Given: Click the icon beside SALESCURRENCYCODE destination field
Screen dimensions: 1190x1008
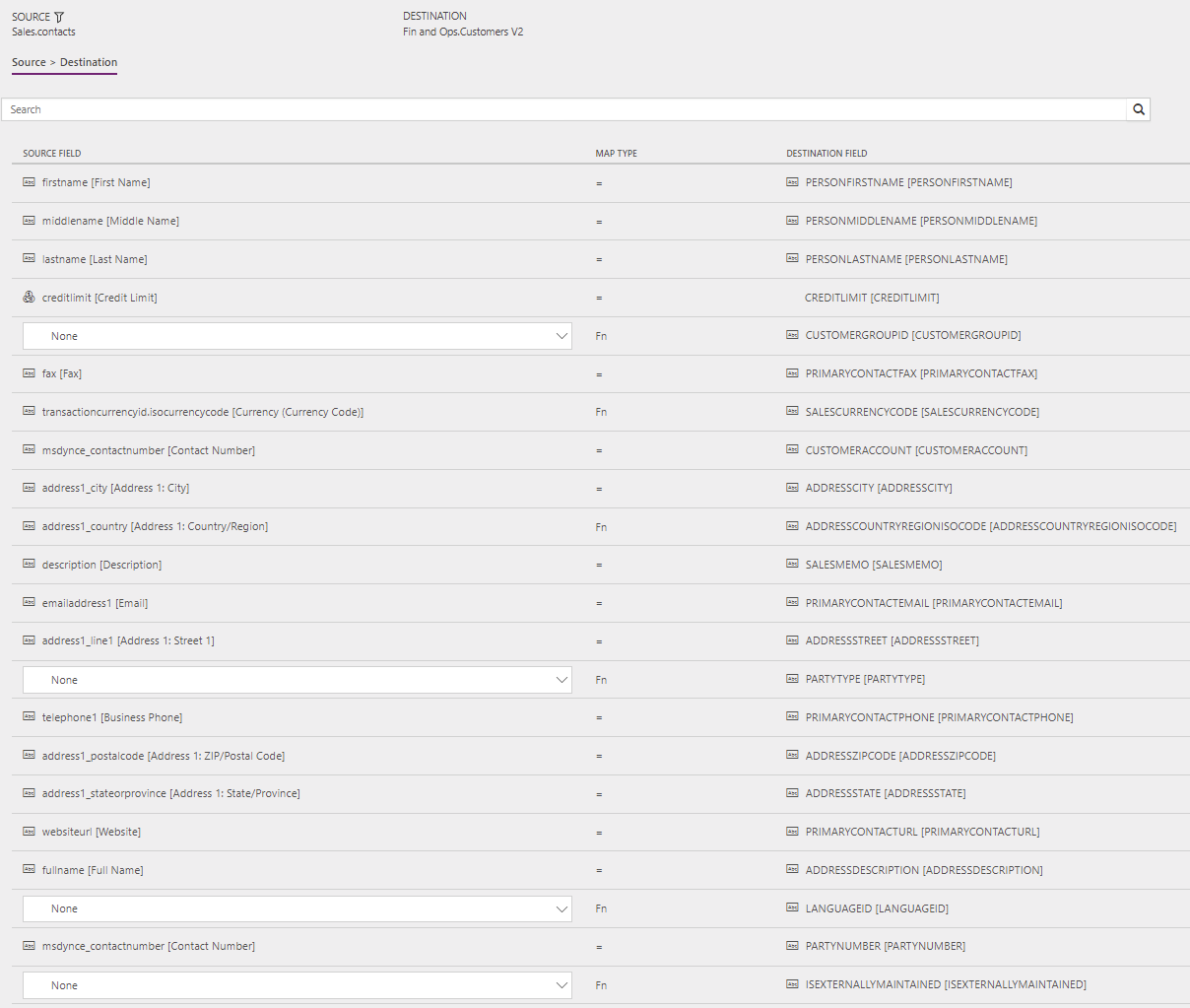Looking at the screenshot, I should (x=793, y=412).
